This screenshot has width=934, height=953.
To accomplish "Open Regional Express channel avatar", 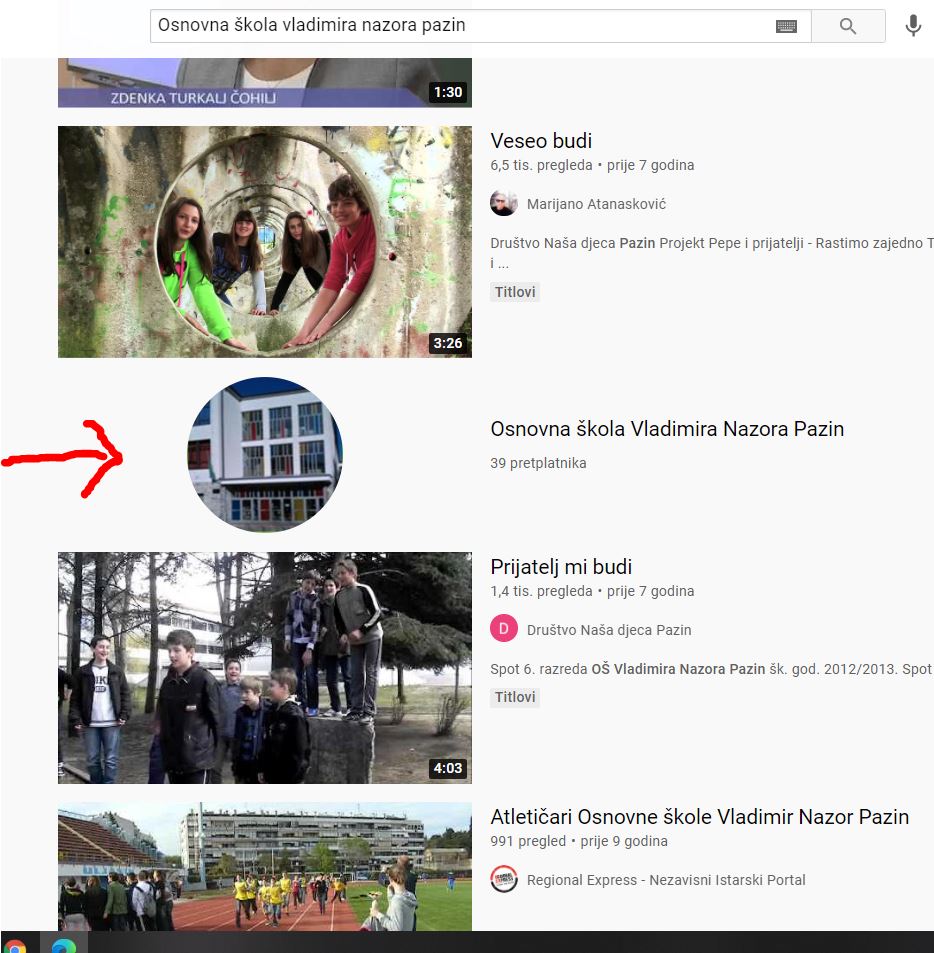I will (x=504, y=879).
